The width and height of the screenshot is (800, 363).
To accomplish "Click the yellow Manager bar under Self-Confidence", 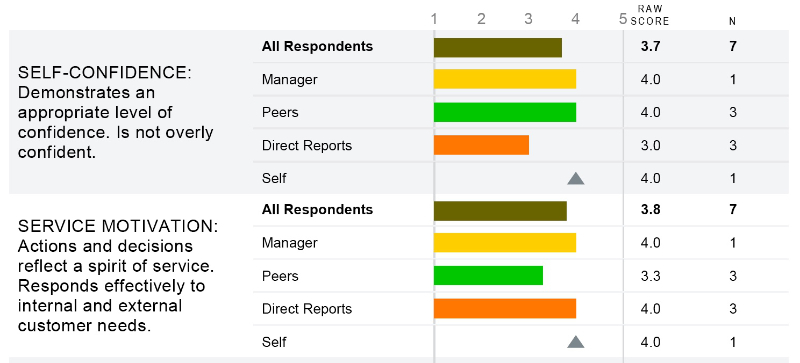I will tap(505, 79).
